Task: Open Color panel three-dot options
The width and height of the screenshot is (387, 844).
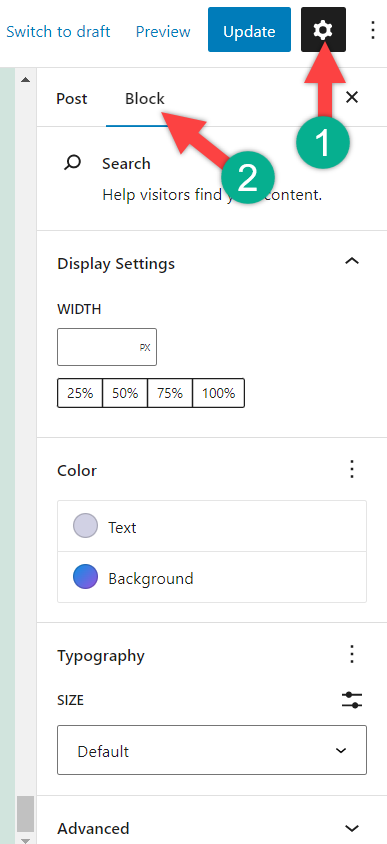Action: coord(352,469)
